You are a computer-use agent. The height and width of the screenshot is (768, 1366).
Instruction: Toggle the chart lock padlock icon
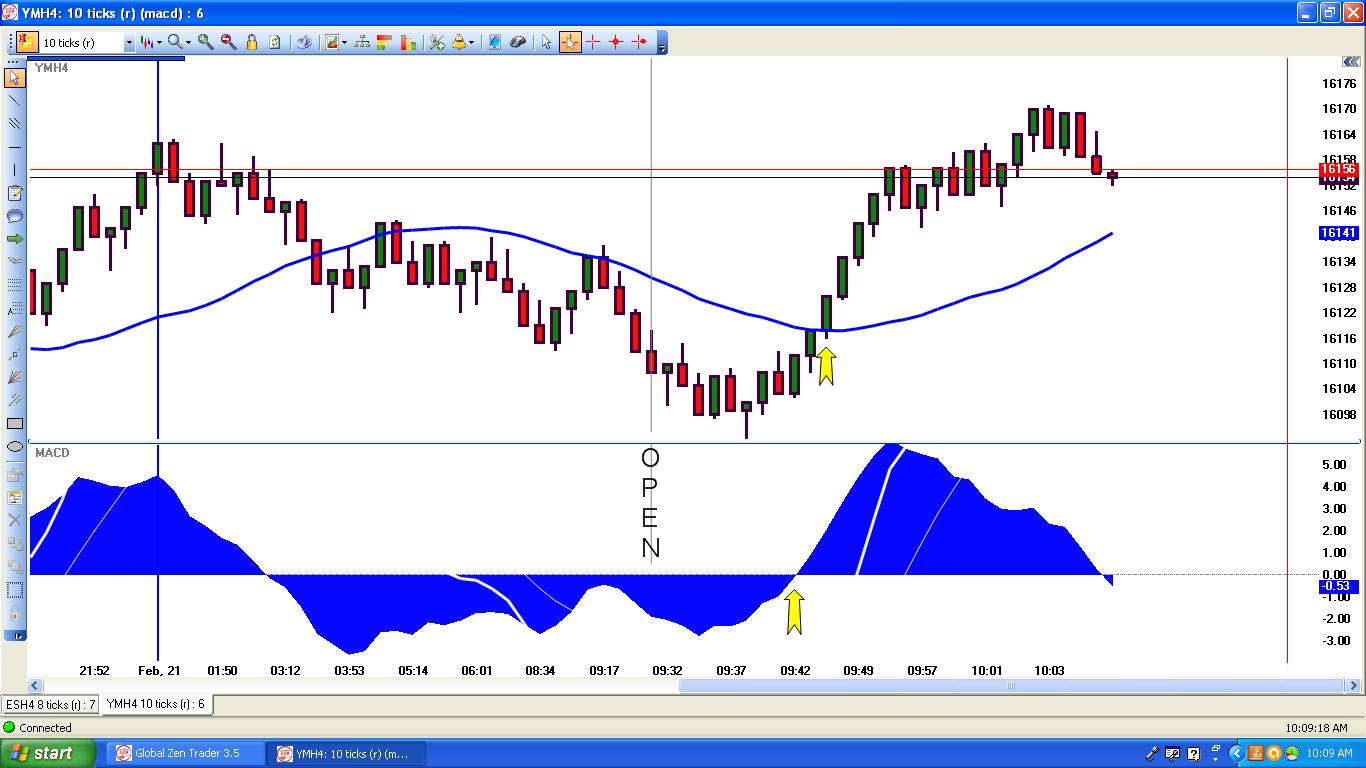[251, 42]
